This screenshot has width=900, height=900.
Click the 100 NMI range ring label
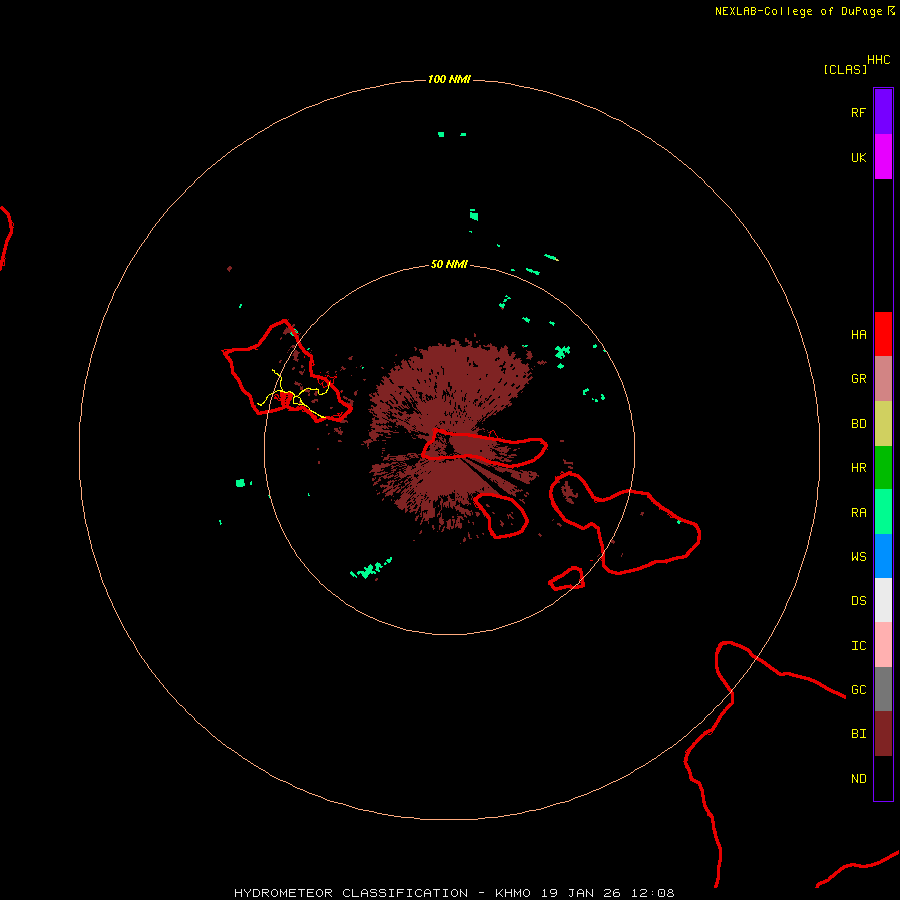[449, 79]
